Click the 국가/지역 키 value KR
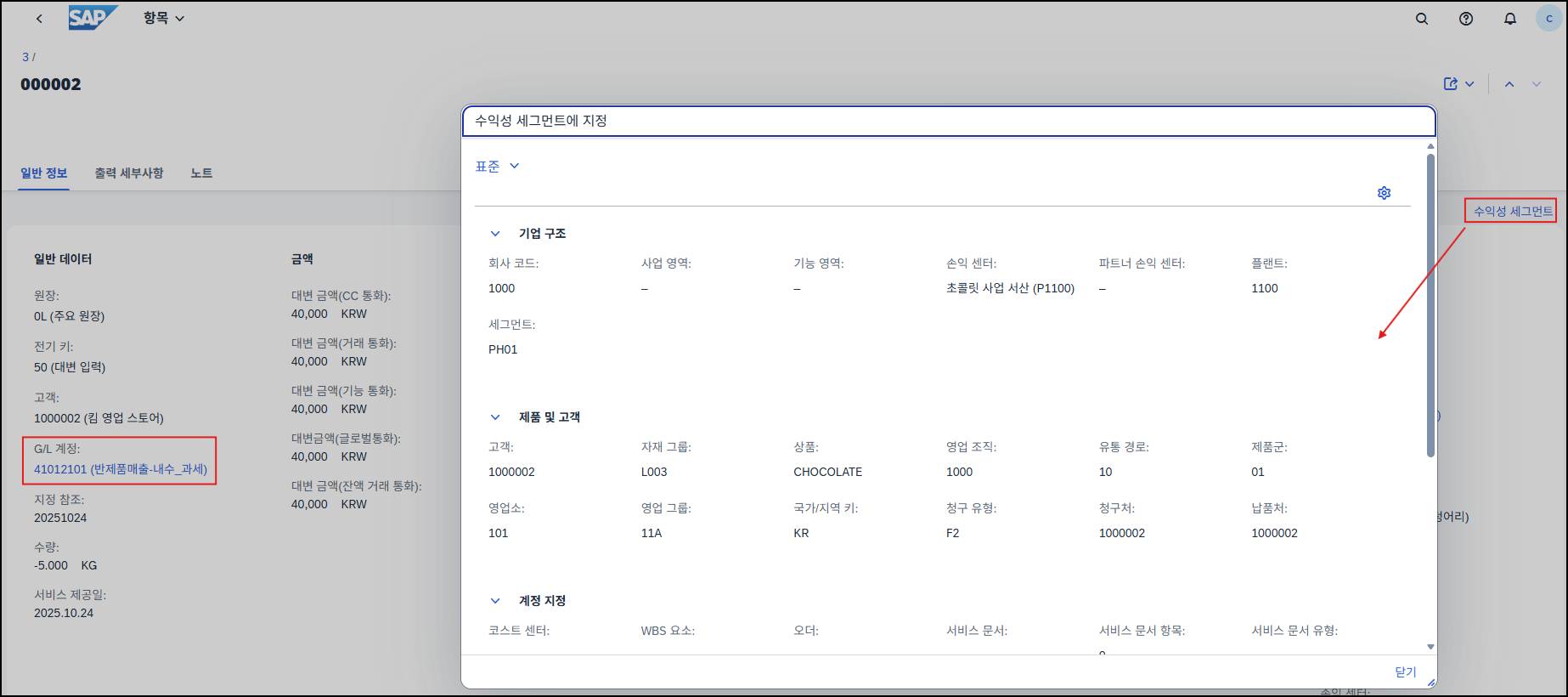 tap(801, 533)
